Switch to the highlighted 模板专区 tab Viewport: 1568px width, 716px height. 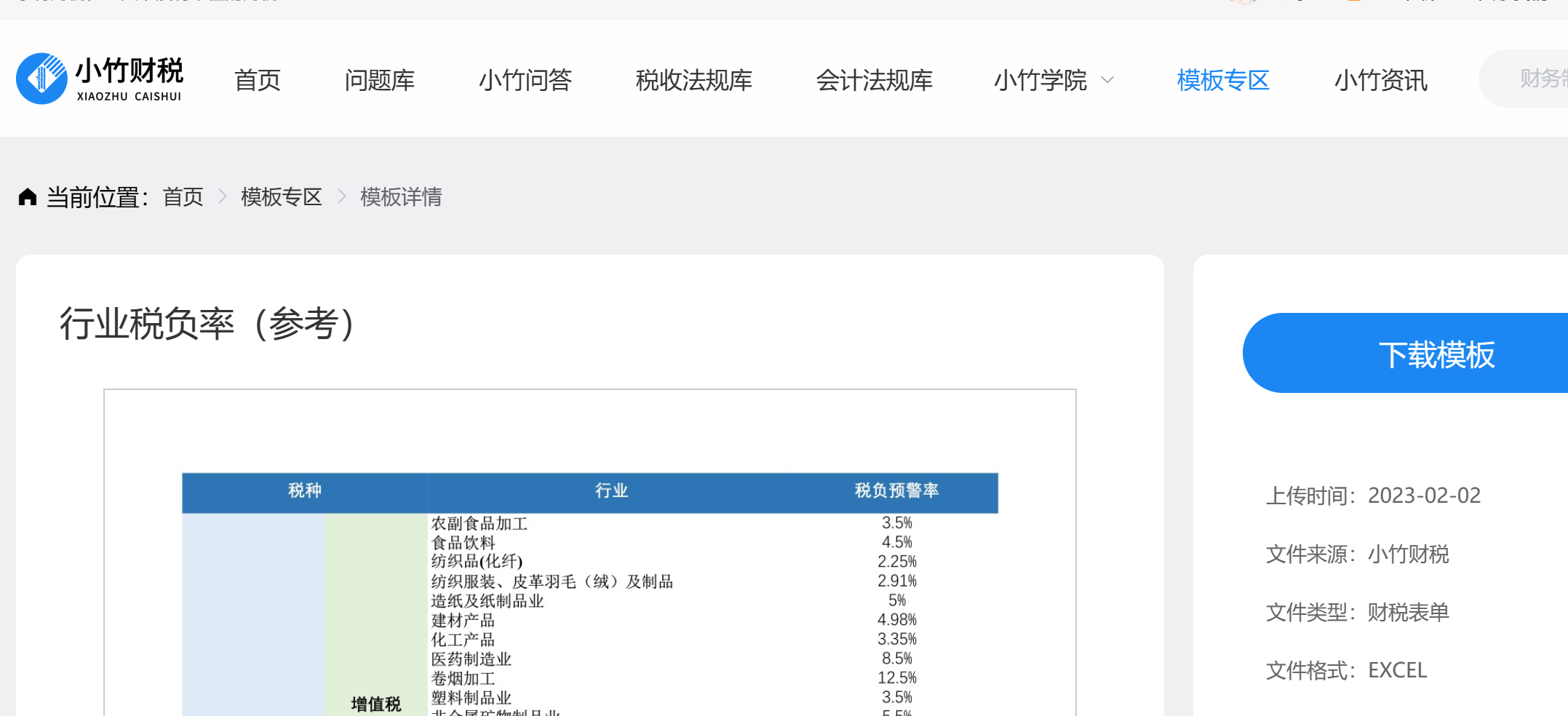[1223, 80]
